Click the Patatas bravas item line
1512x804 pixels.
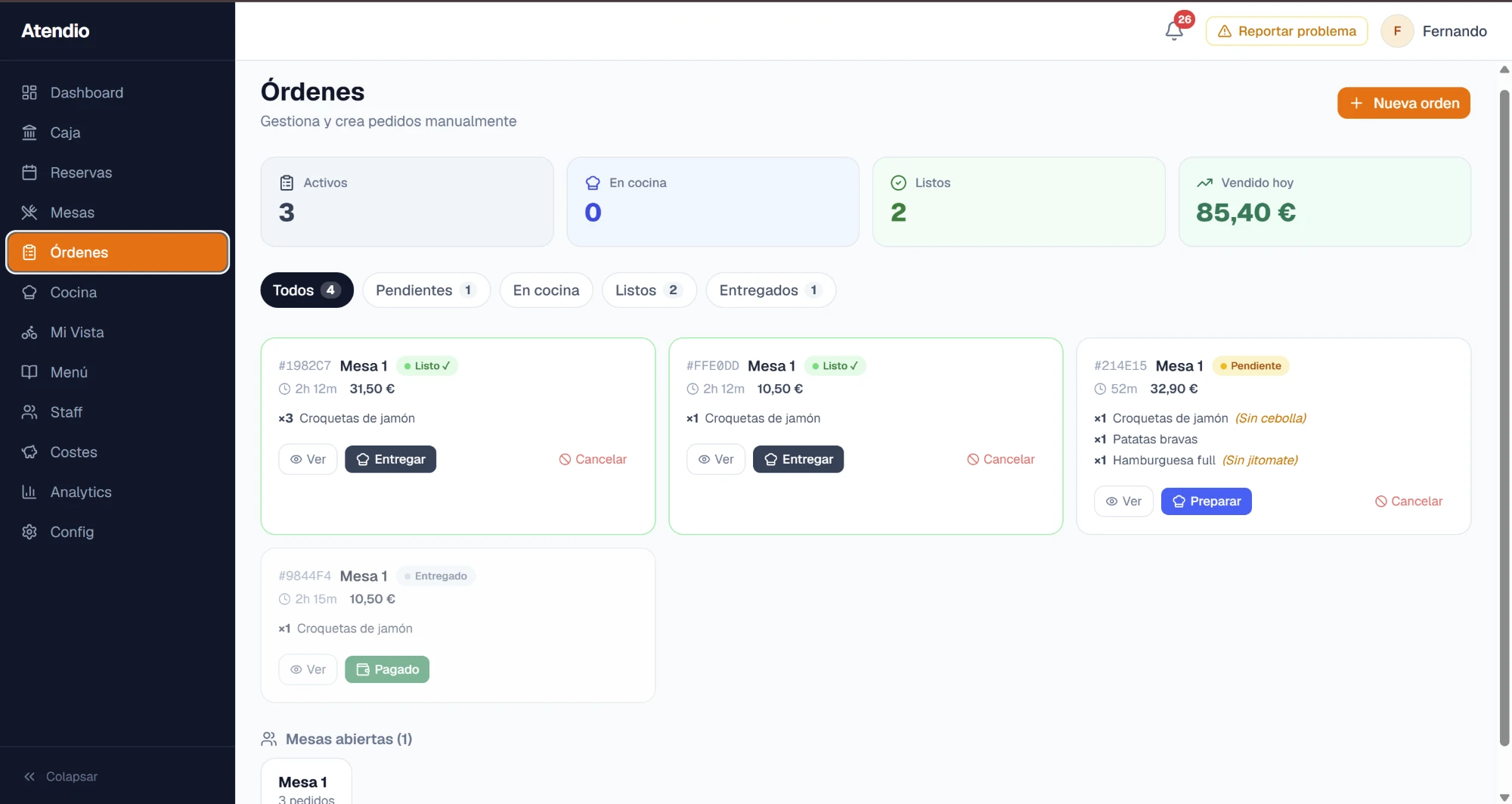coord(1145,439)
